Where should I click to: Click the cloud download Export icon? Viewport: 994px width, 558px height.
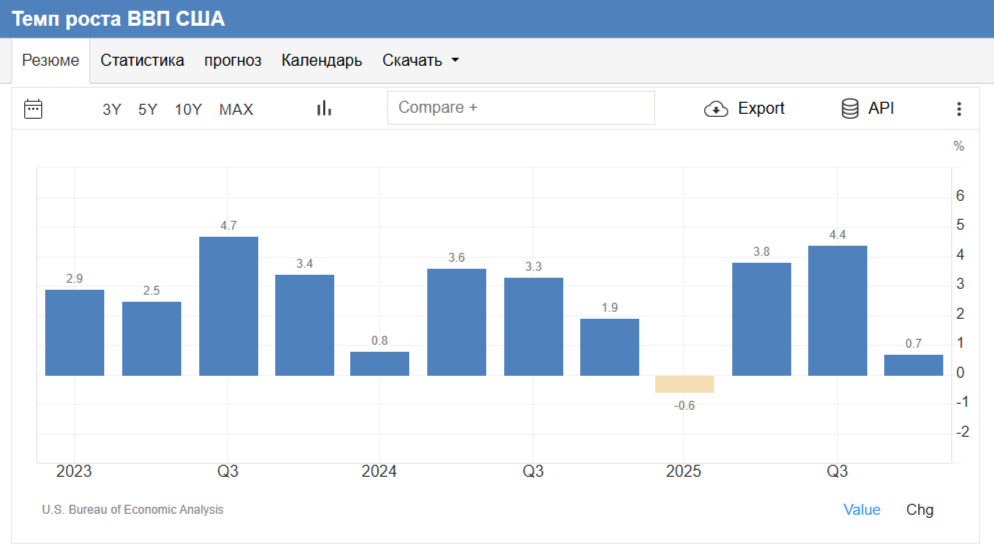pyautogui.click(x=716, y=109)
